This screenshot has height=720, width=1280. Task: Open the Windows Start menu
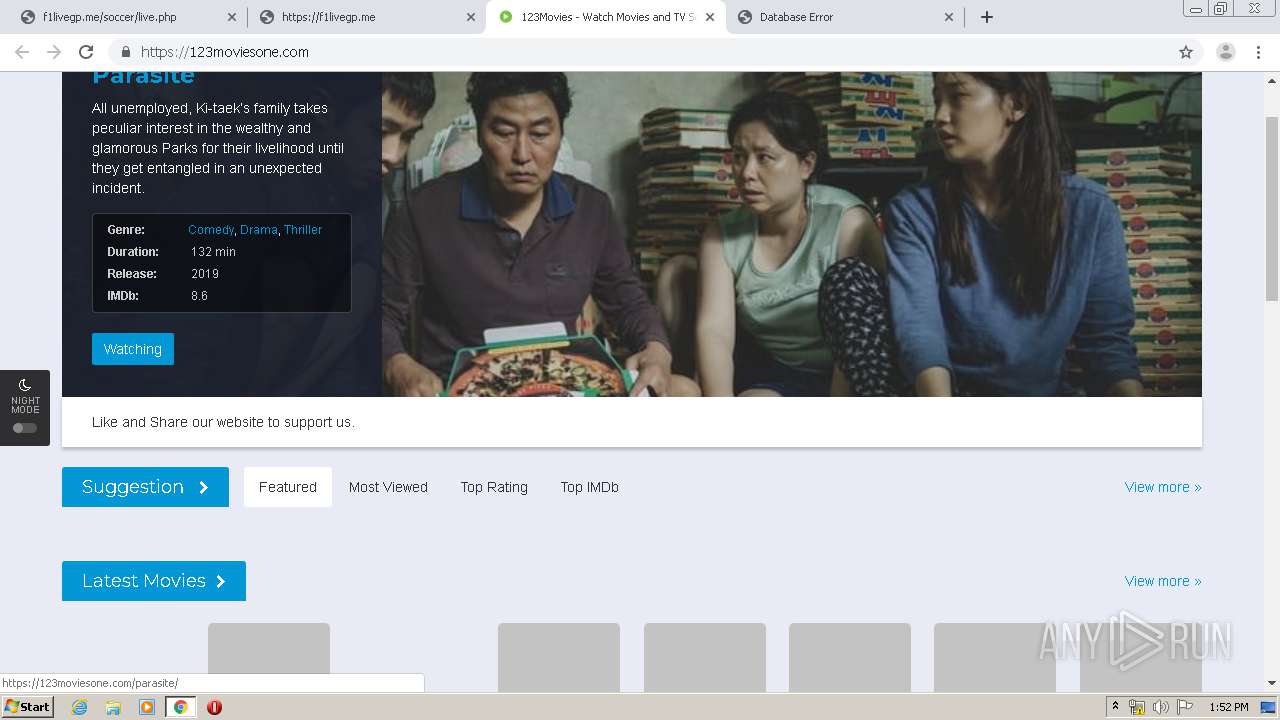click(27, 707)
